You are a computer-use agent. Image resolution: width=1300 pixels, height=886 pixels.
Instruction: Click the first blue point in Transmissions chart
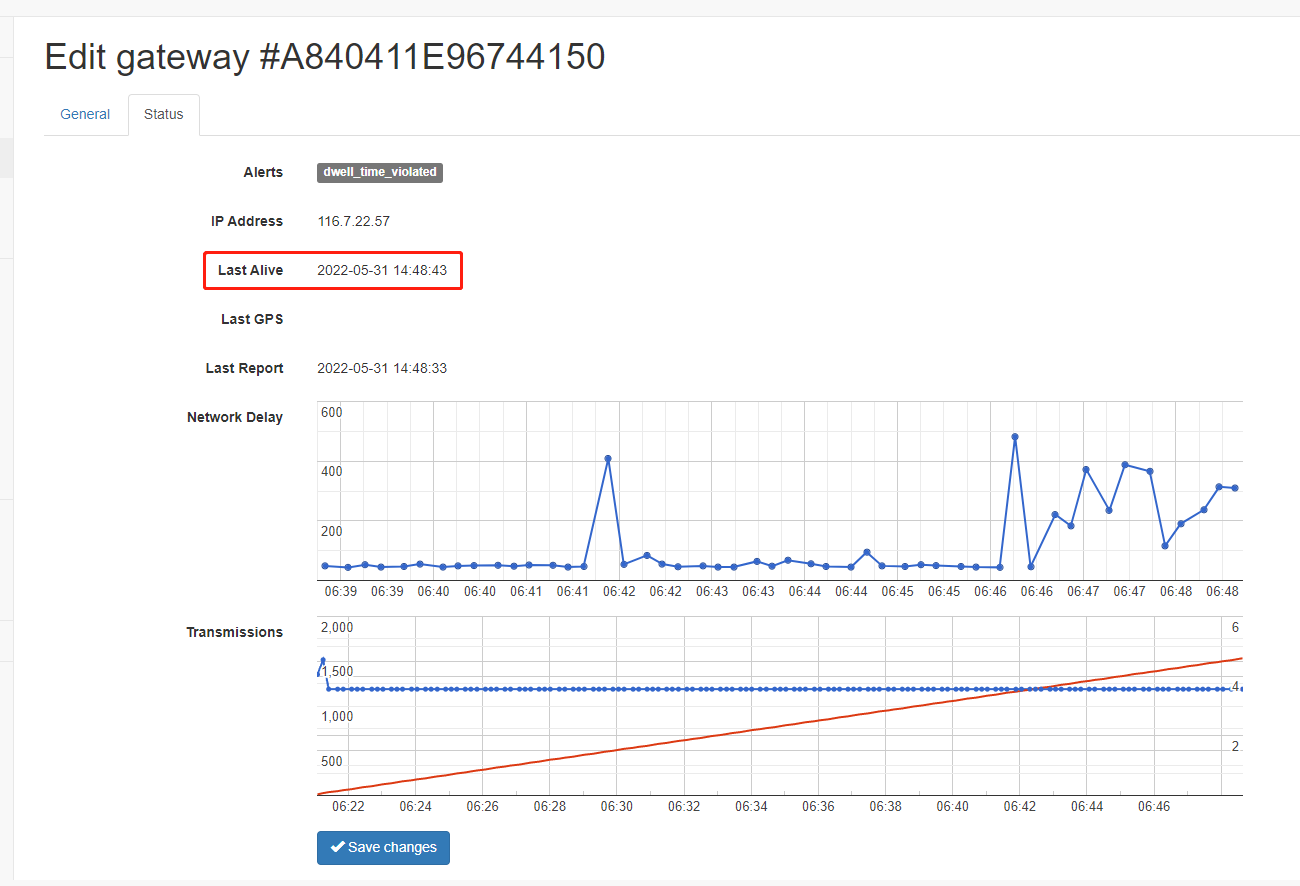coord(322,661)
